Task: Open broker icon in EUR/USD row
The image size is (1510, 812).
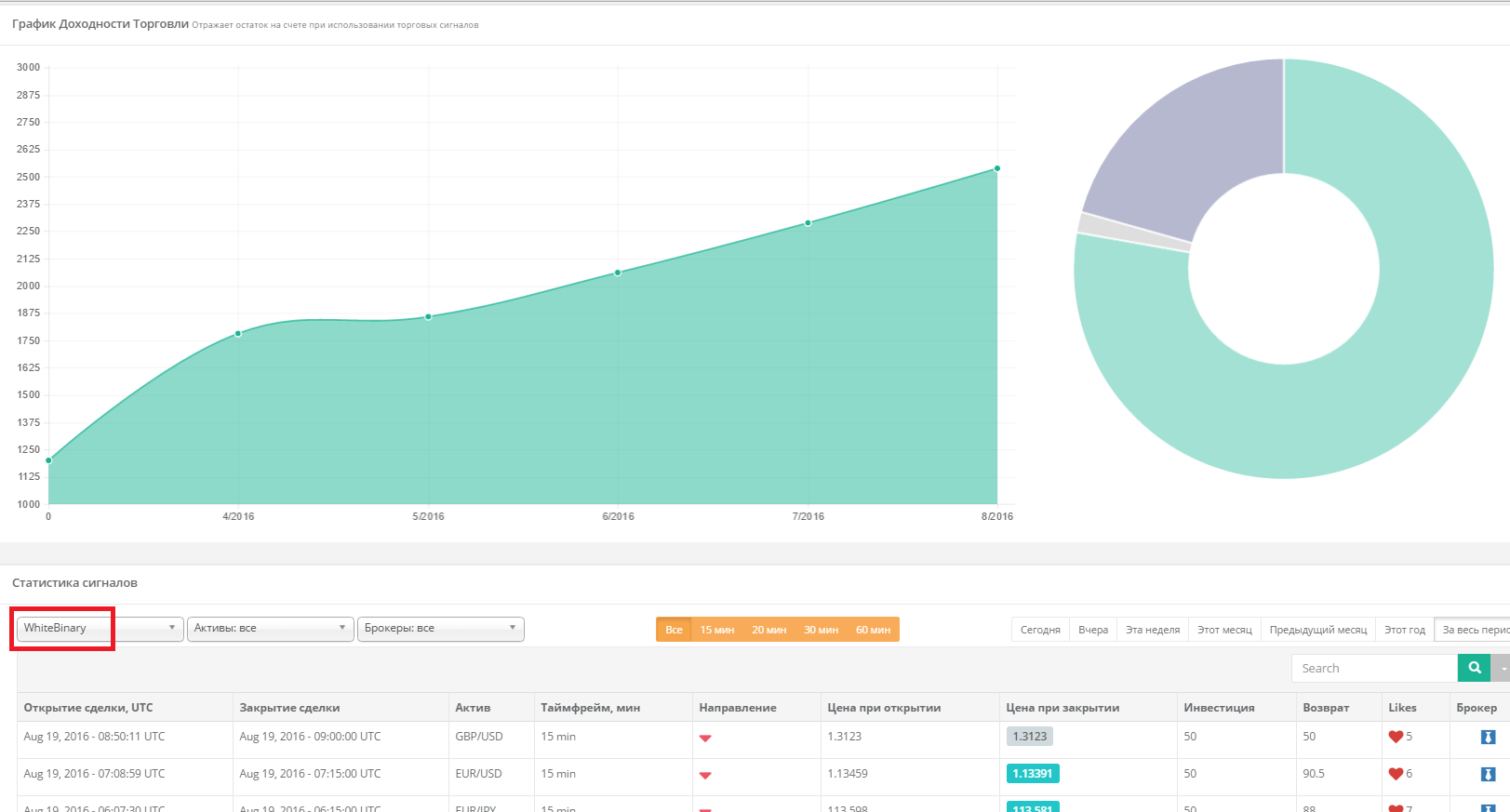Action: 1488,774
